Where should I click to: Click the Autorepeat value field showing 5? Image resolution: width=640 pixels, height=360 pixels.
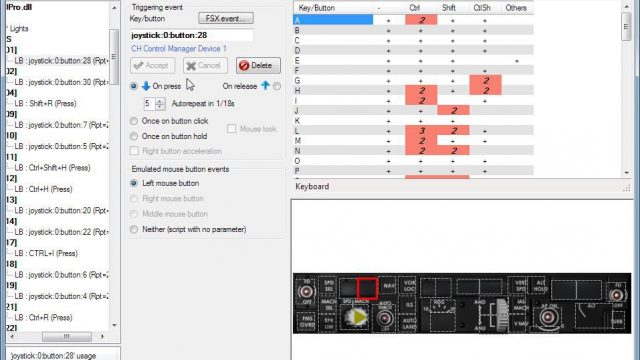(150, 104)
